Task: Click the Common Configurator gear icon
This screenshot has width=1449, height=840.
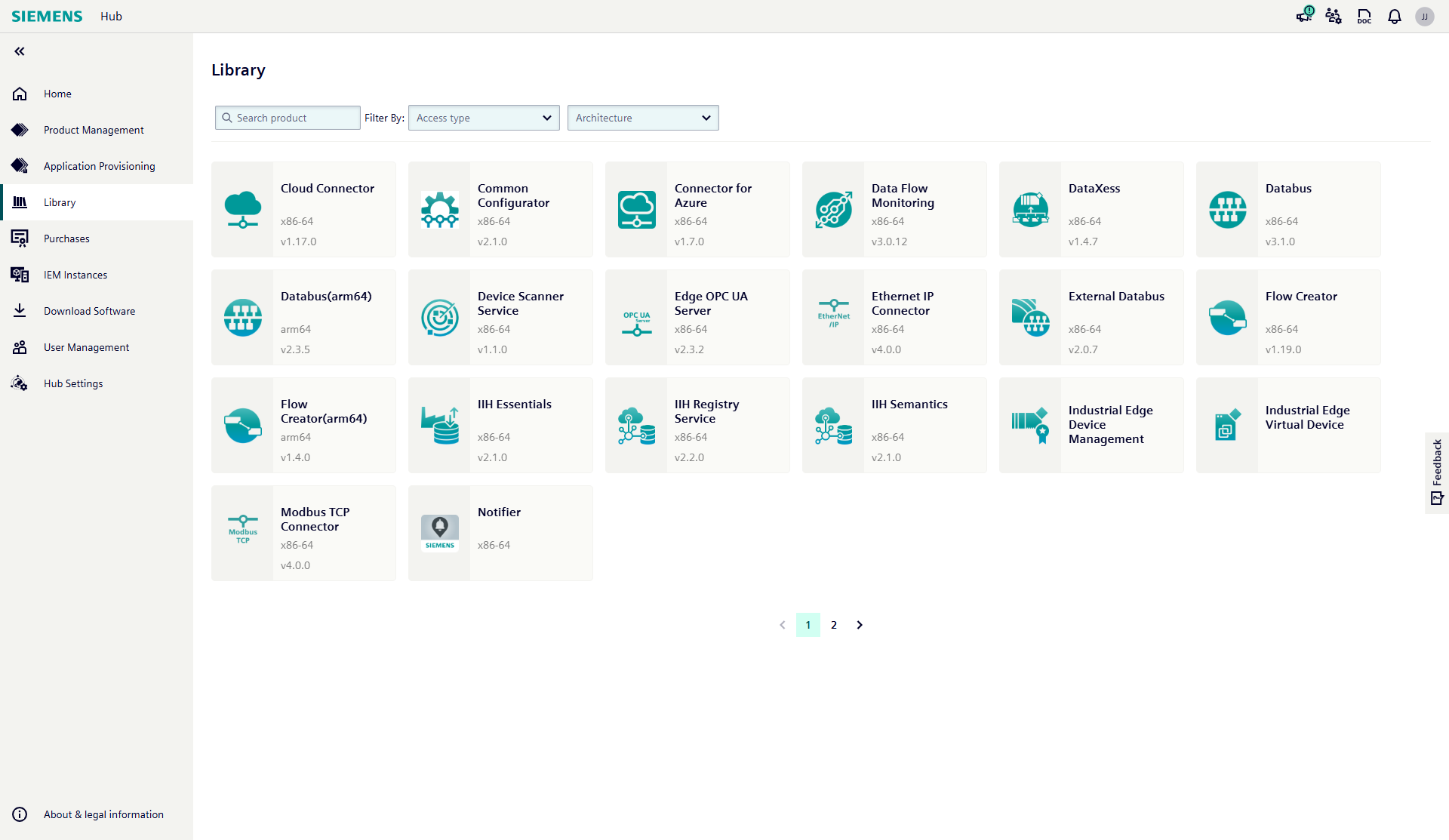Action: point(440,210)
